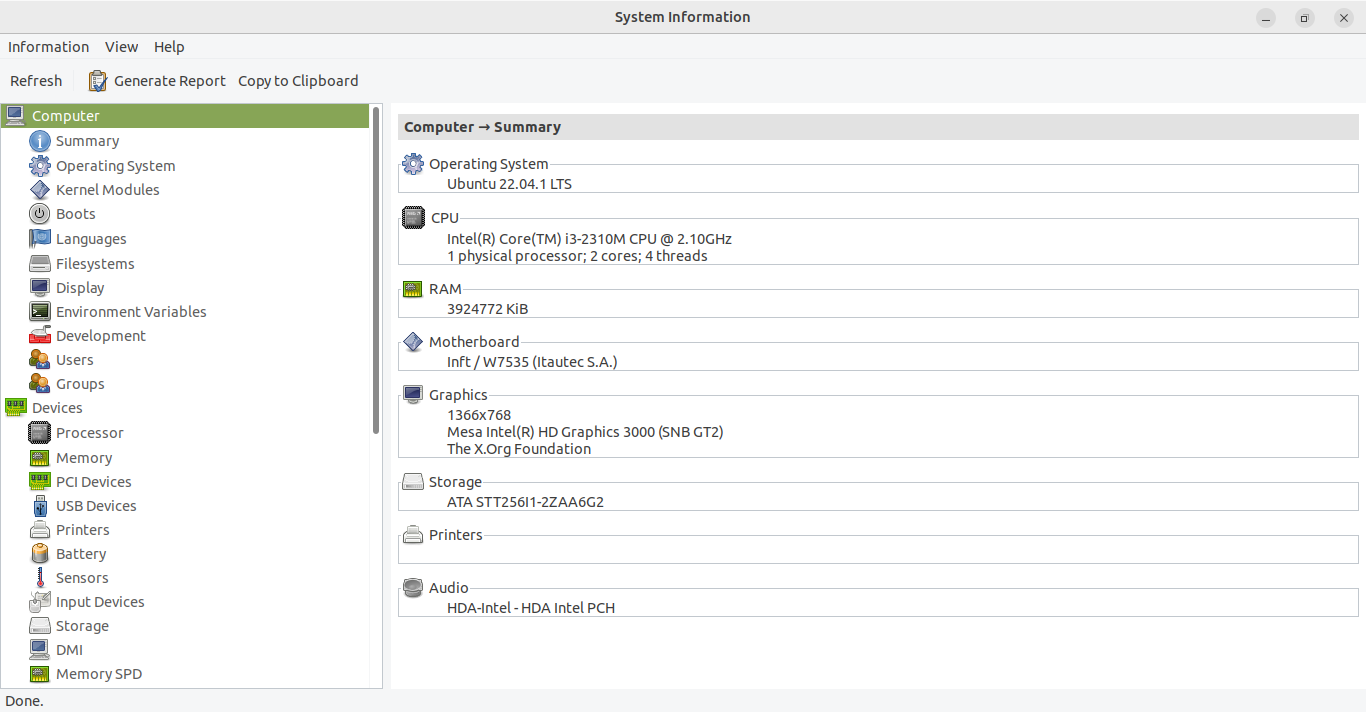Click the PCI Devices card icon
This screenshot has height=712, width=1366.
[40, 482]
